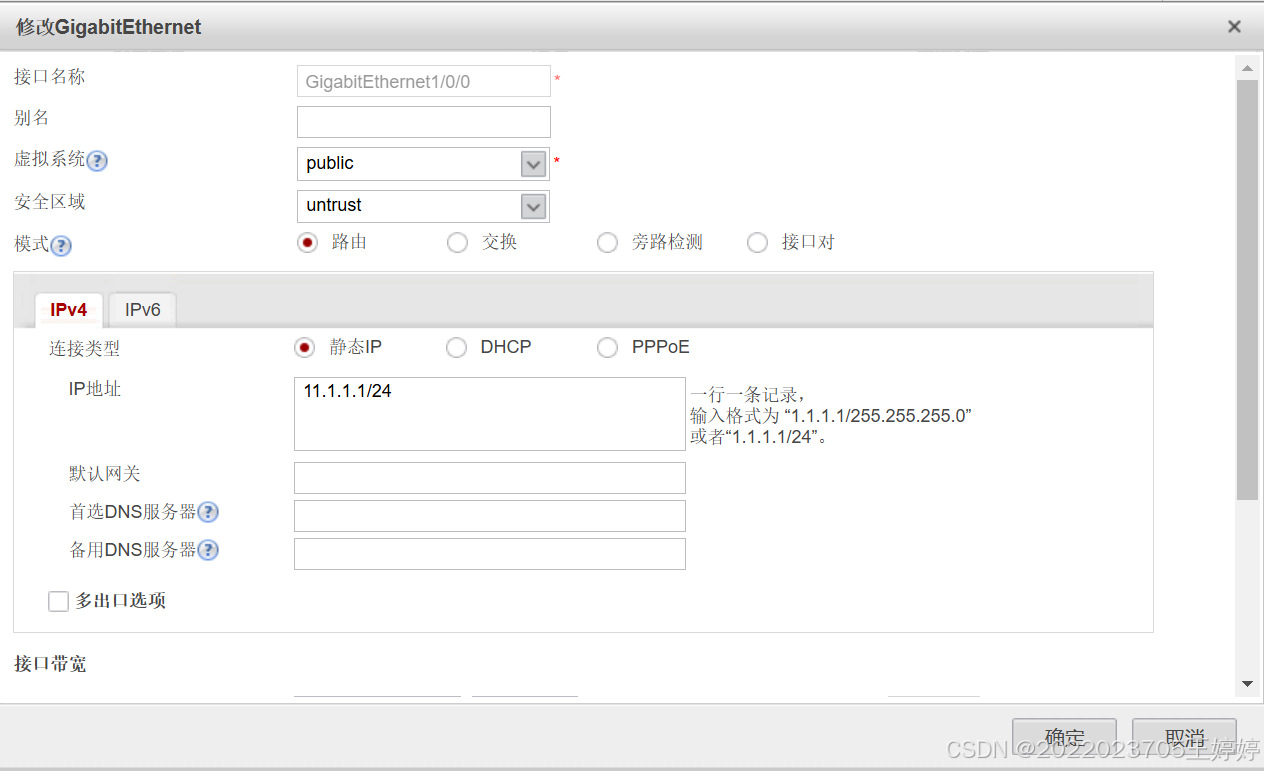Select 交换 mode radio button
The image size is (1264, 771).
(457, 242)
